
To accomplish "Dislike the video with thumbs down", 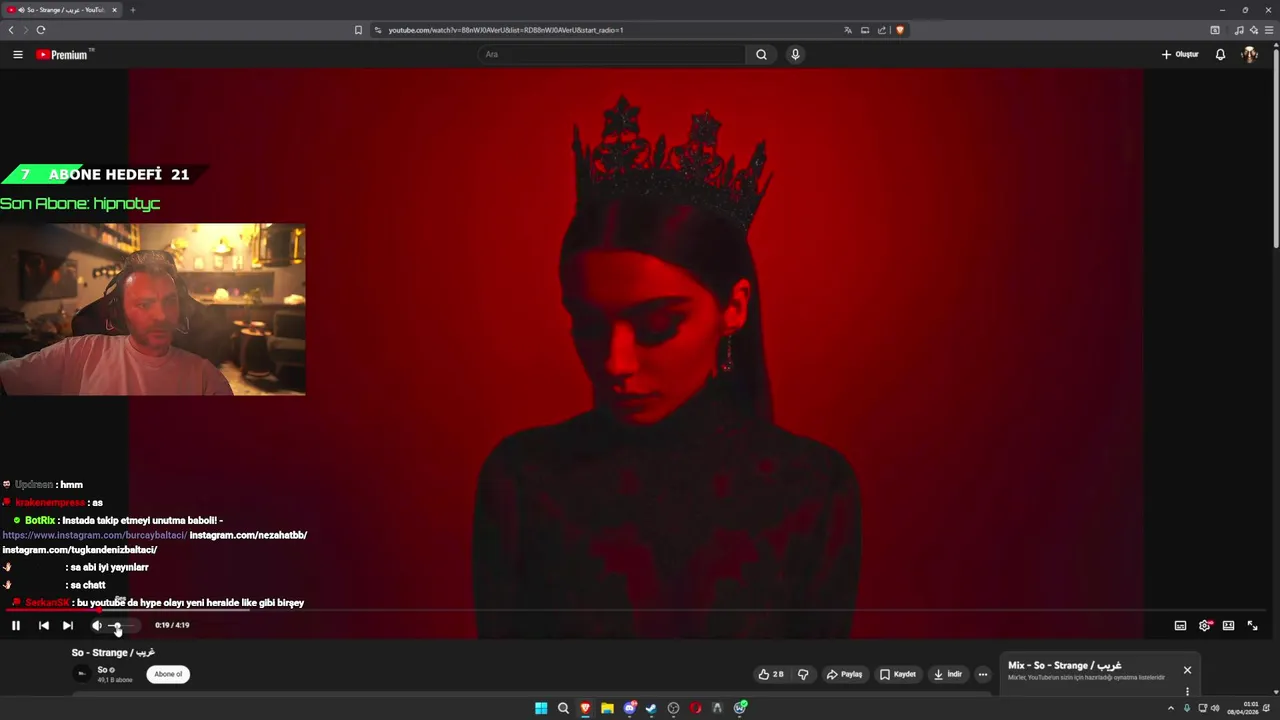I will click(803, 675).
